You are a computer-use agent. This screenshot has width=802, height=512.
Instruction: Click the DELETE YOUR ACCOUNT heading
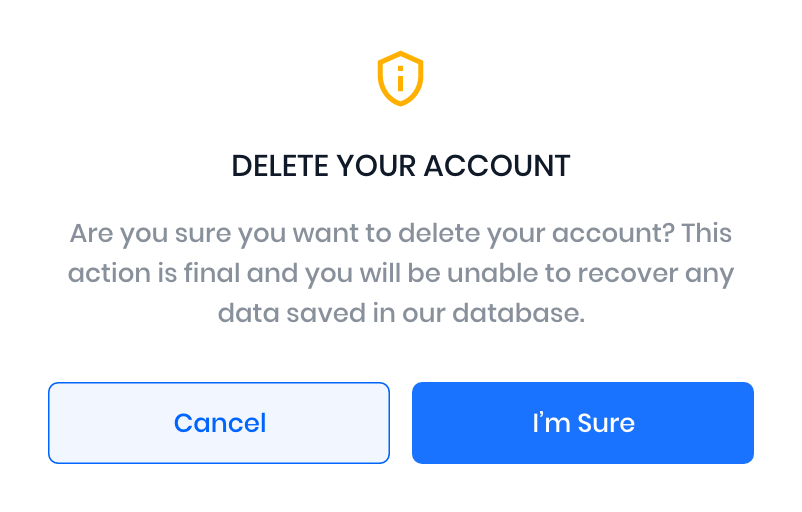pos(400,166)
